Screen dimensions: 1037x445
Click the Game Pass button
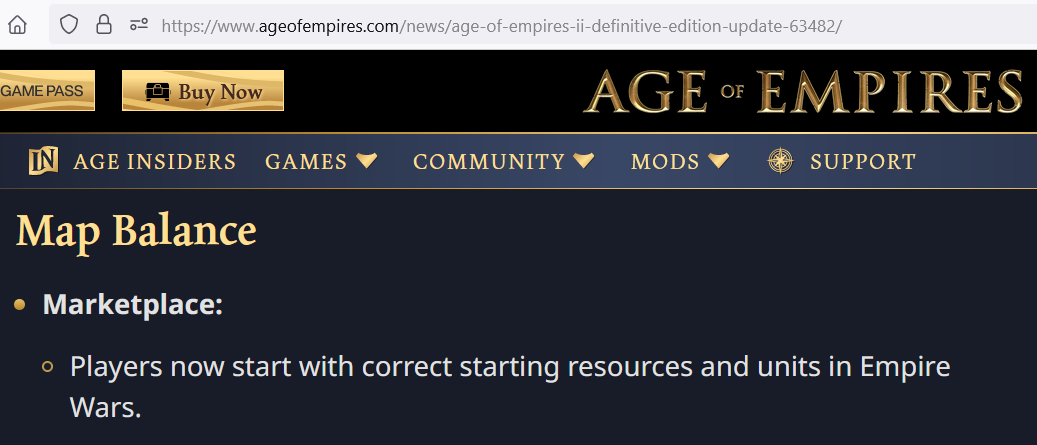point(46,91)
